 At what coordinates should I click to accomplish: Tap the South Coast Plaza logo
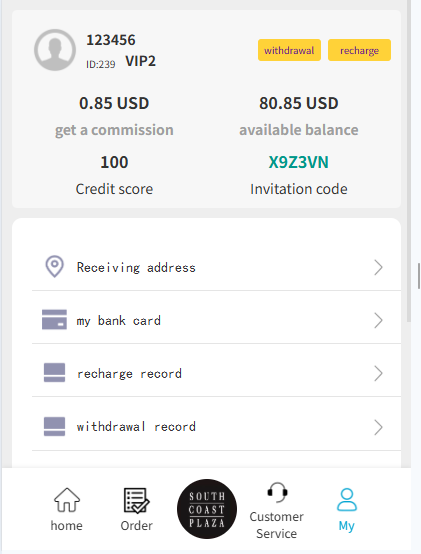coord(207,509)
